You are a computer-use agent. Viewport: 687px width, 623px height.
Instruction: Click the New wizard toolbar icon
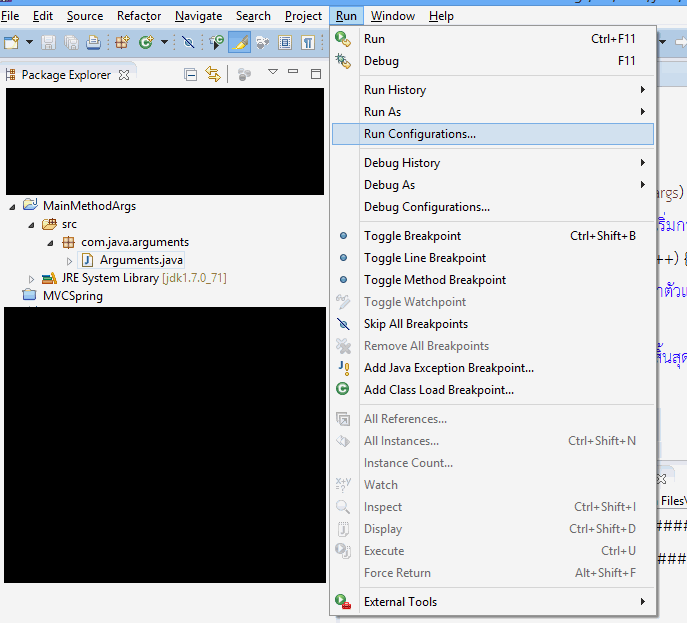point(12,42)
